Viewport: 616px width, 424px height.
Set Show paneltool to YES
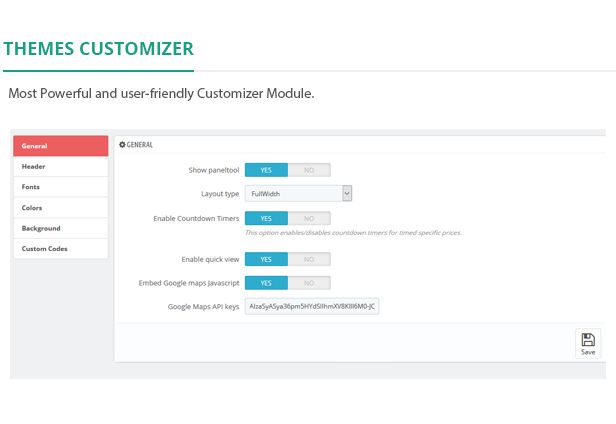tap(266, 170)
